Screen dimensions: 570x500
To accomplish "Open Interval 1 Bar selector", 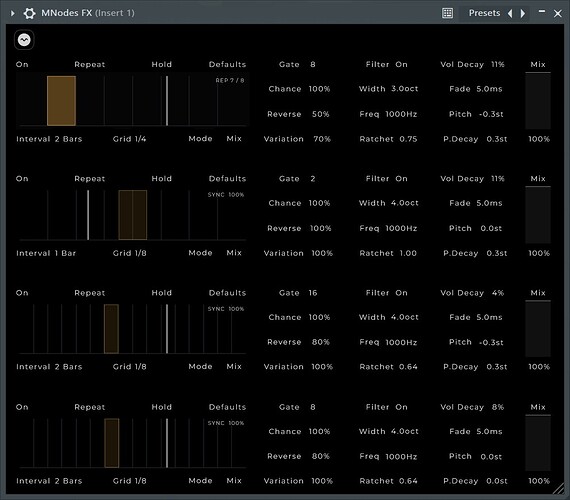I will coord(46,253).
